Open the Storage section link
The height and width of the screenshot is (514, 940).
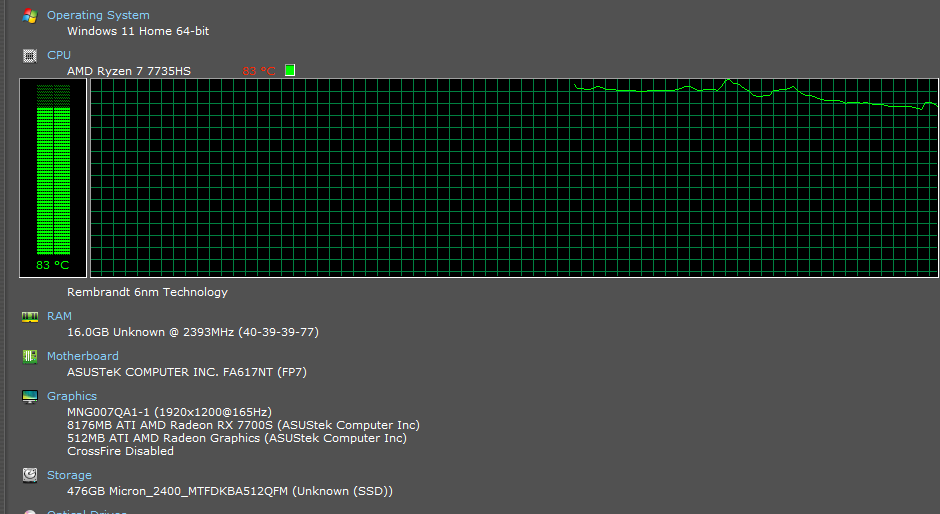tap(70, 475)
